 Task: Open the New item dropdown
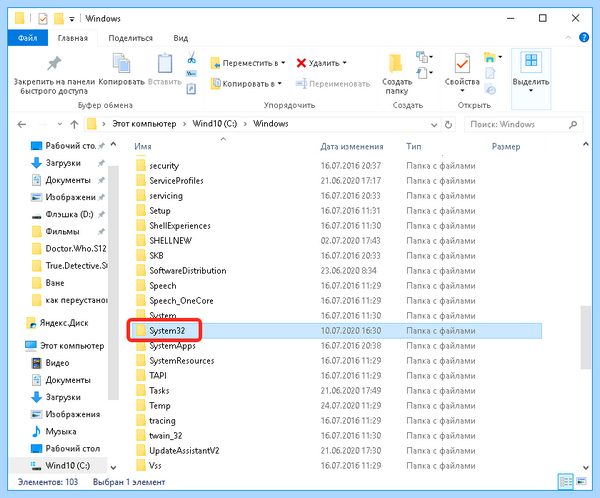pos(425,57)
